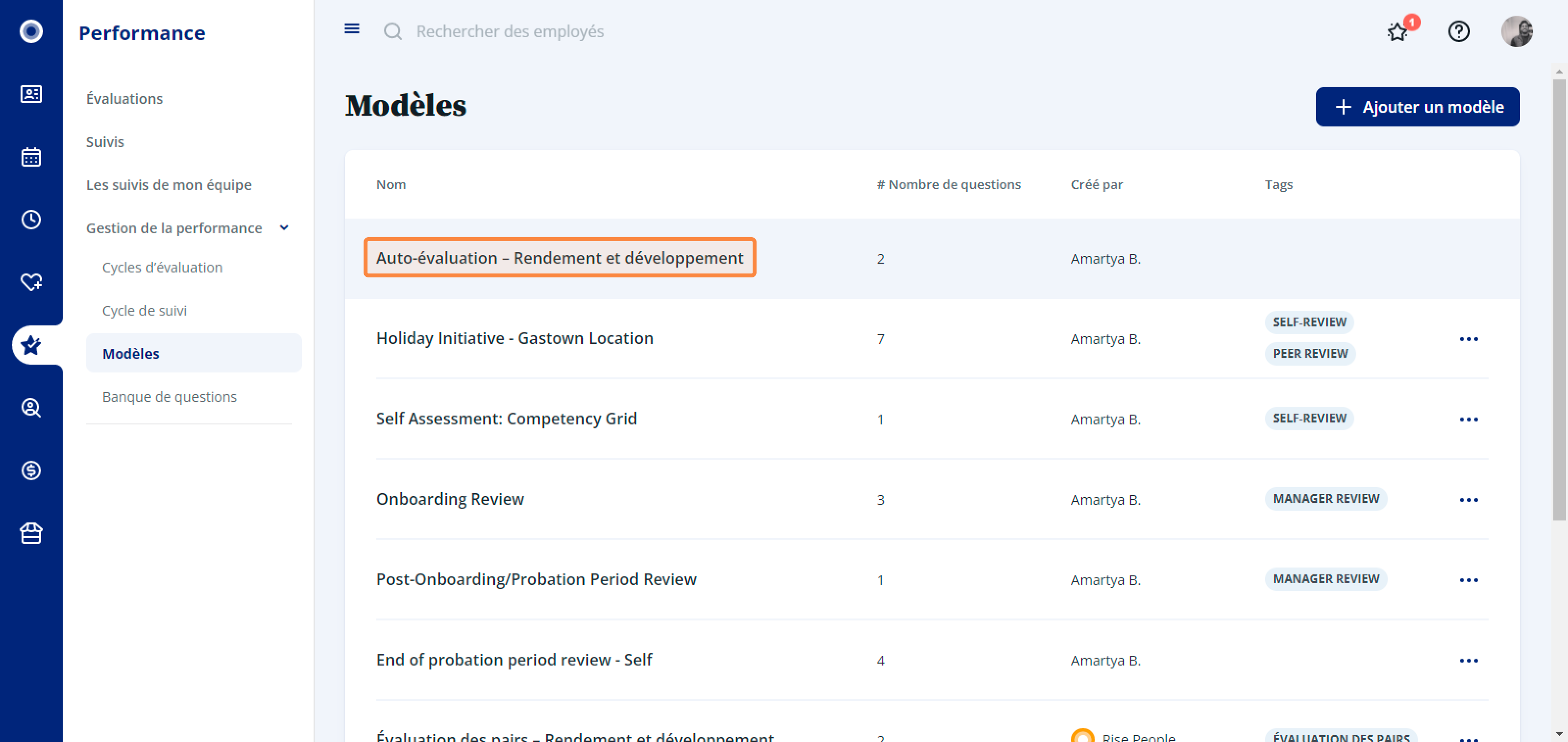Open the marketplace store sidebar icon
1568x742 pixels.
[x=31, y=533]
